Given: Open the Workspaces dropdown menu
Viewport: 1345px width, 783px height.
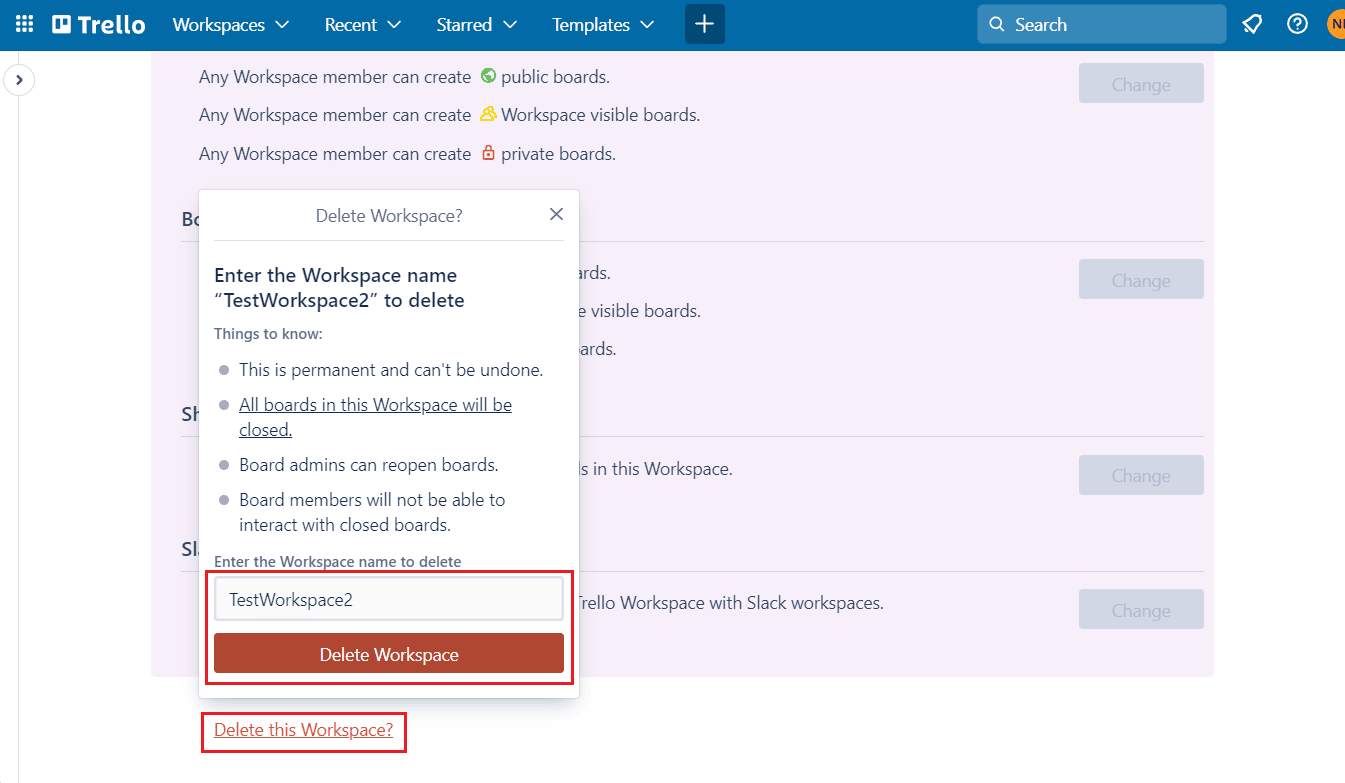Looking at the screenshot, I should point(231,24).
